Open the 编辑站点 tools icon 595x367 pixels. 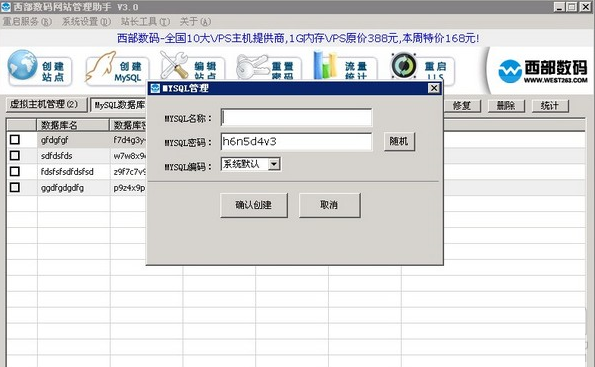tap(192, 67)
